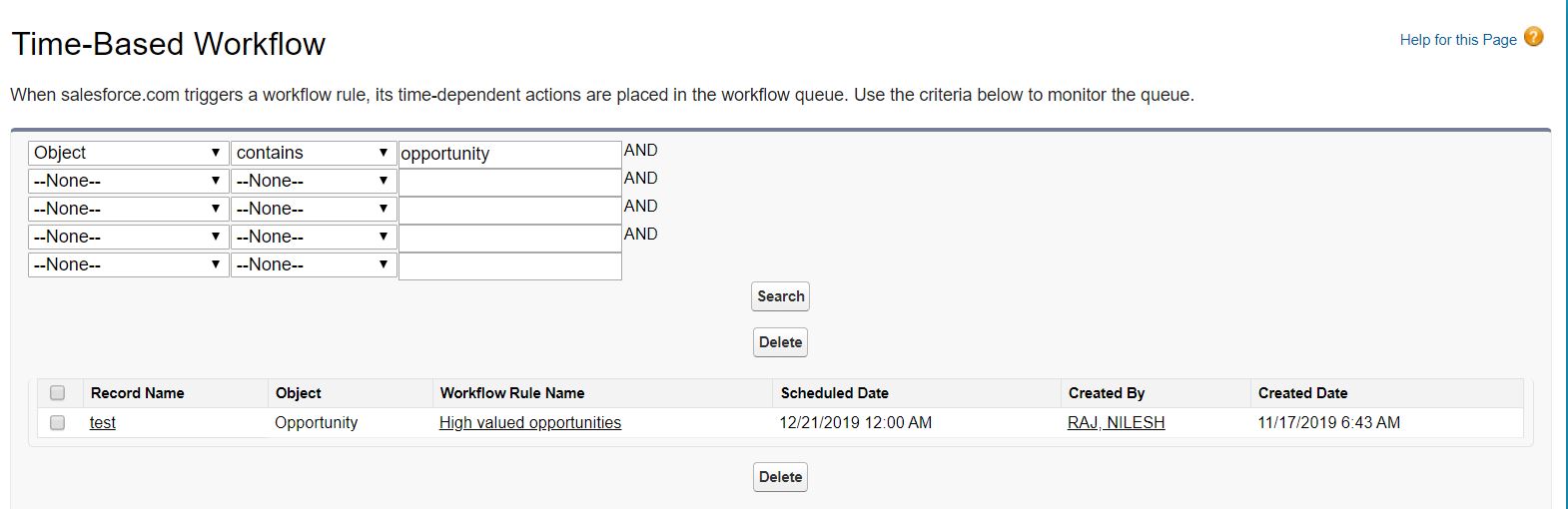This screenshot has height=509, width=1568.
Task: Click the opportunity filter value field
Action: 509,154
